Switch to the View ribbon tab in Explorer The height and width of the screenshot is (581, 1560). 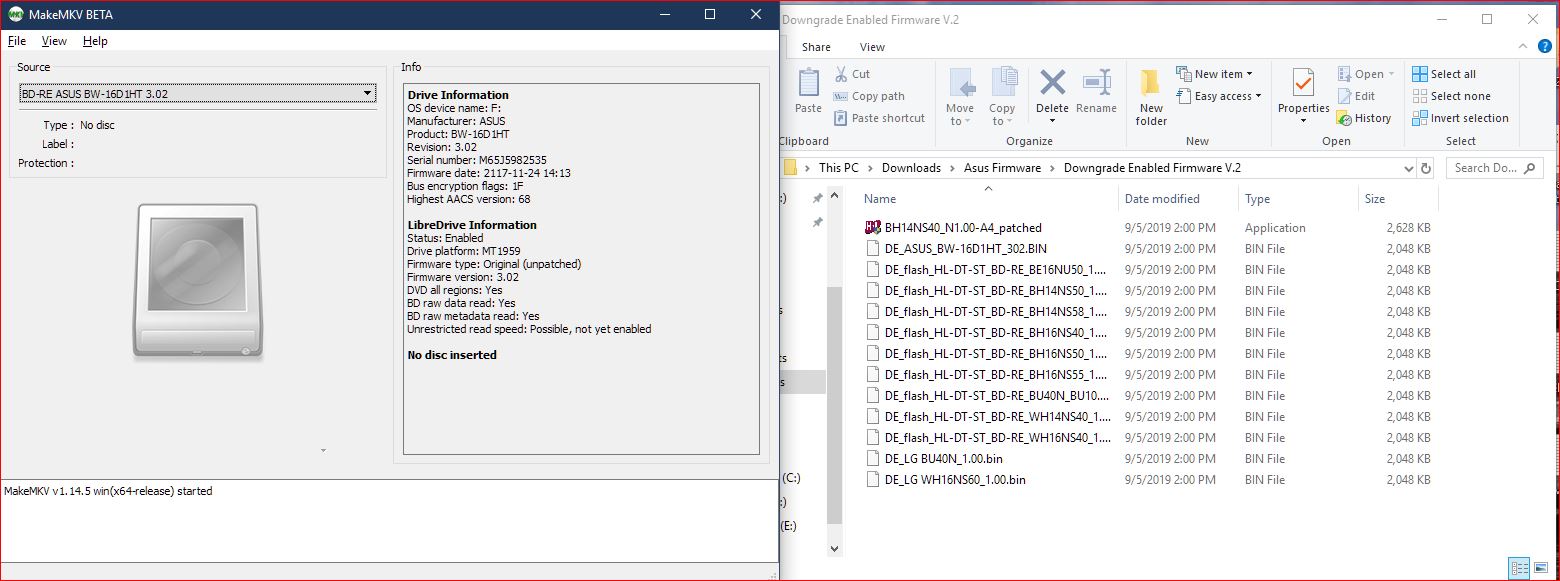pyautogui.click(x=872, y=47)
